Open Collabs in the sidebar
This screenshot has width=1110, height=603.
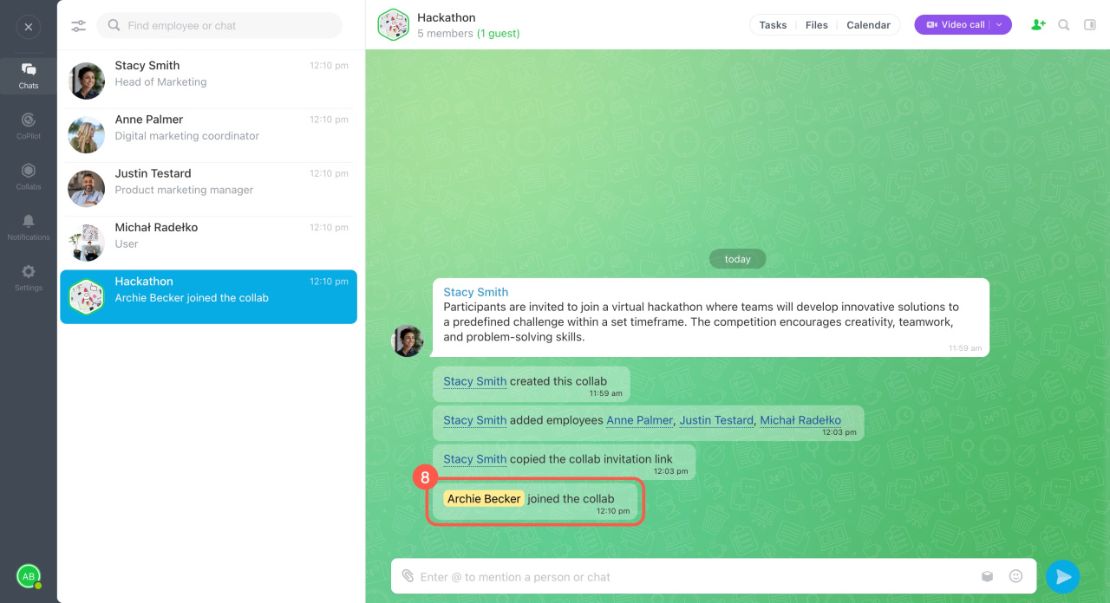pyautogui.click(x=28, y=176)
